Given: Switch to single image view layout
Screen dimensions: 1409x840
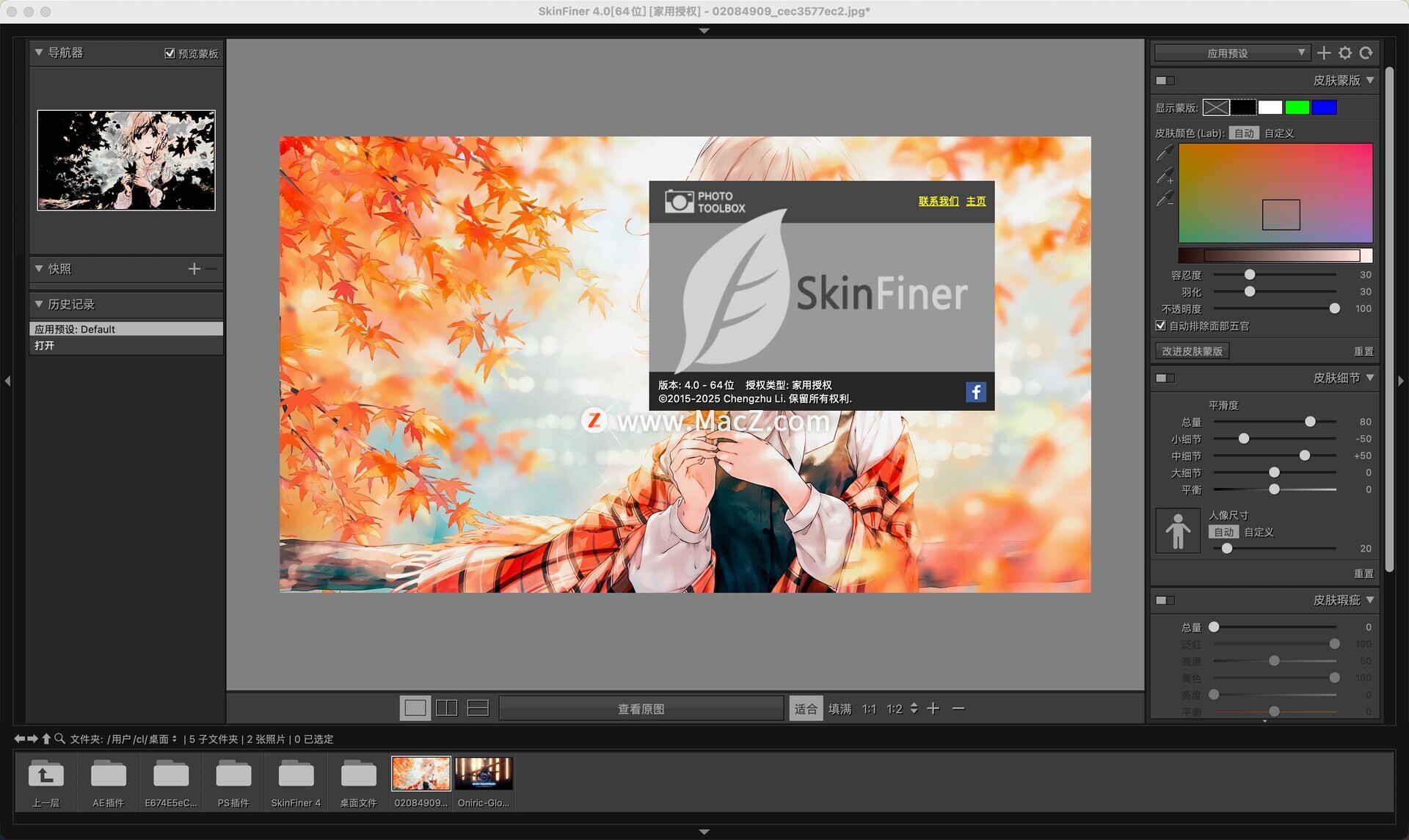Looking at the screenshot, I should [x=415, y=709].
